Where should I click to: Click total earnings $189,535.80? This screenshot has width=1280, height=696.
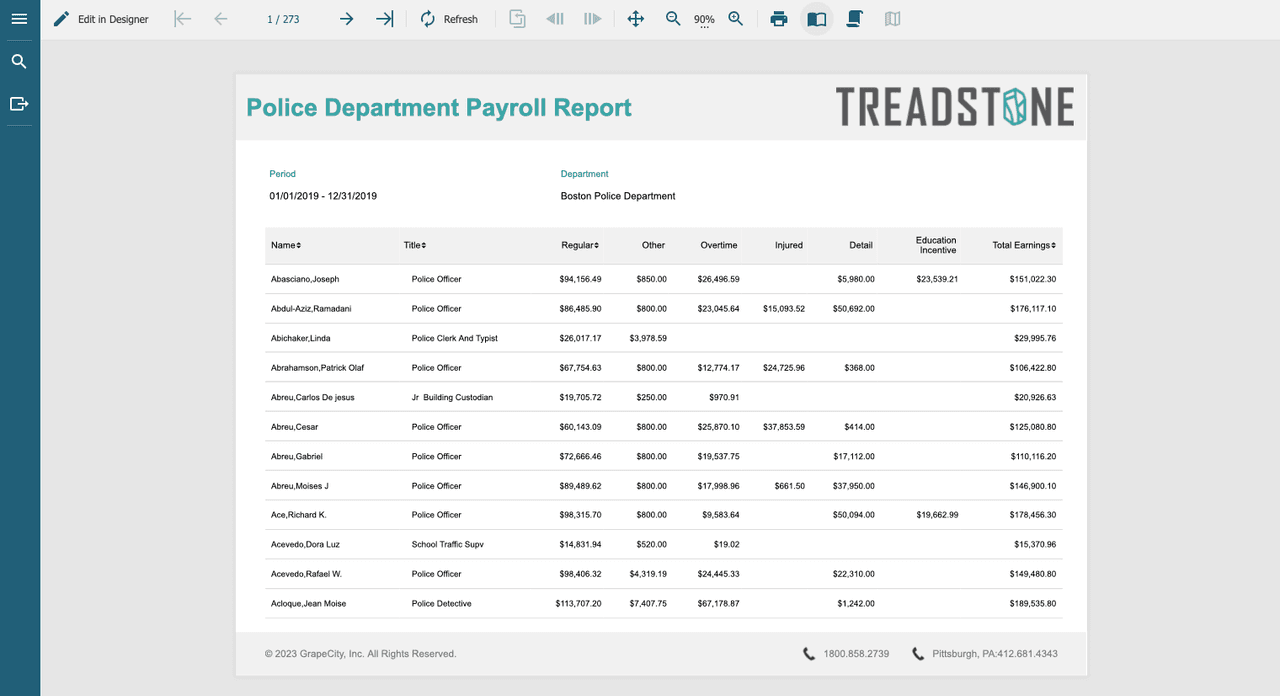pyautogui.click(x=1033, y=604)
